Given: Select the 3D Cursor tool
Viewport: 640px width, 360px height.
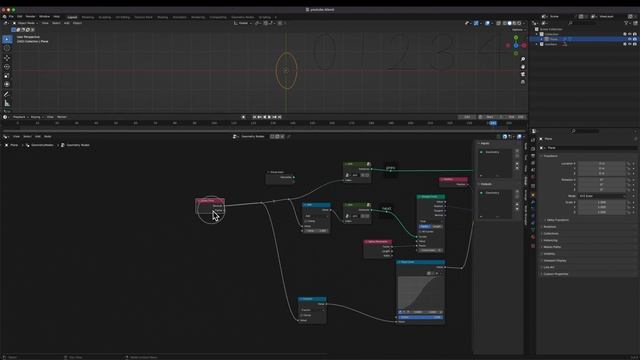Looking at the screenshot, I should pos(7,48).
